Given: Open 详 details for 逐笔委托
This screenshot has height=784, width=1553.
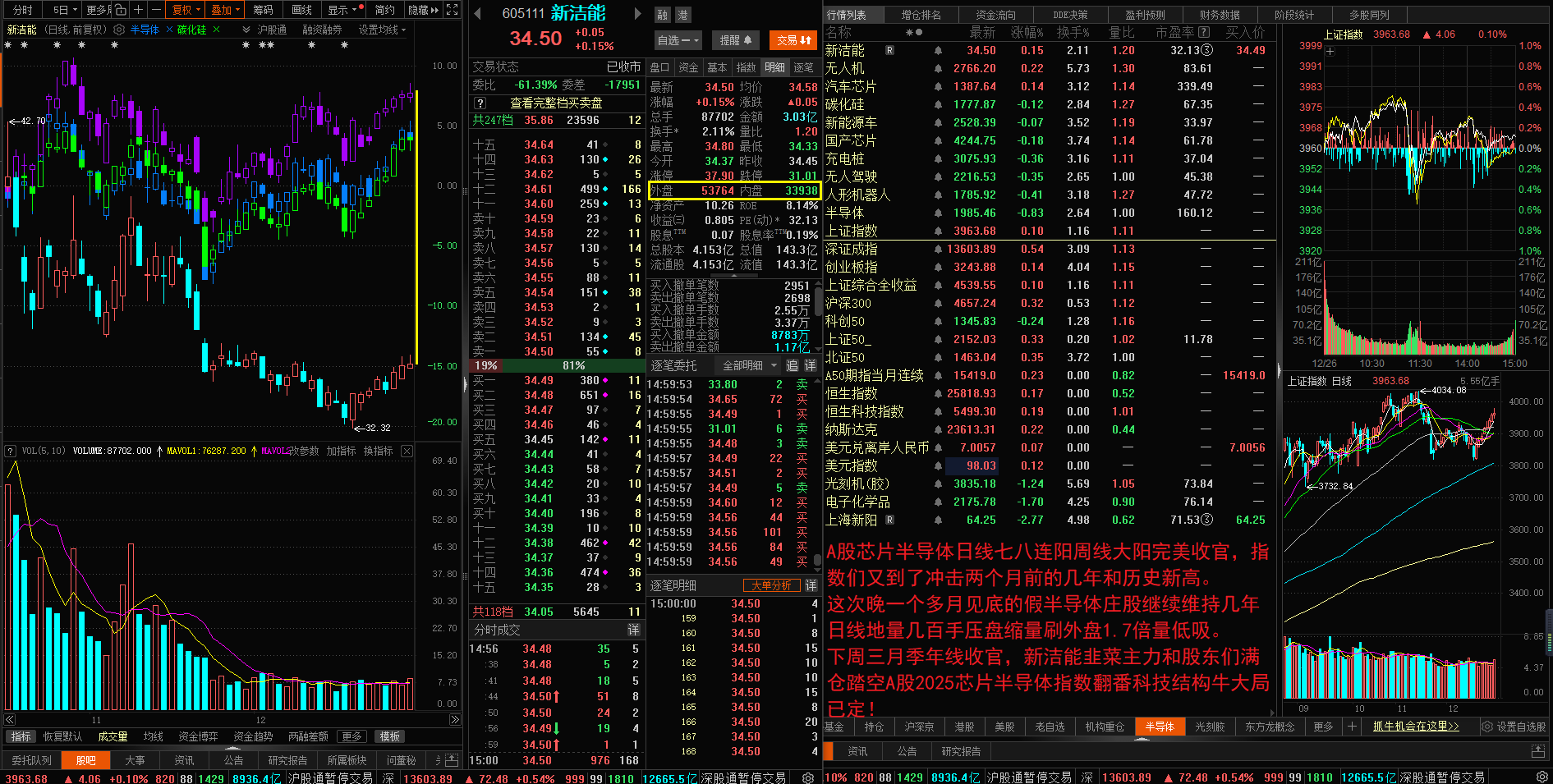Looking at the screenshot, I should pos(811,365).
